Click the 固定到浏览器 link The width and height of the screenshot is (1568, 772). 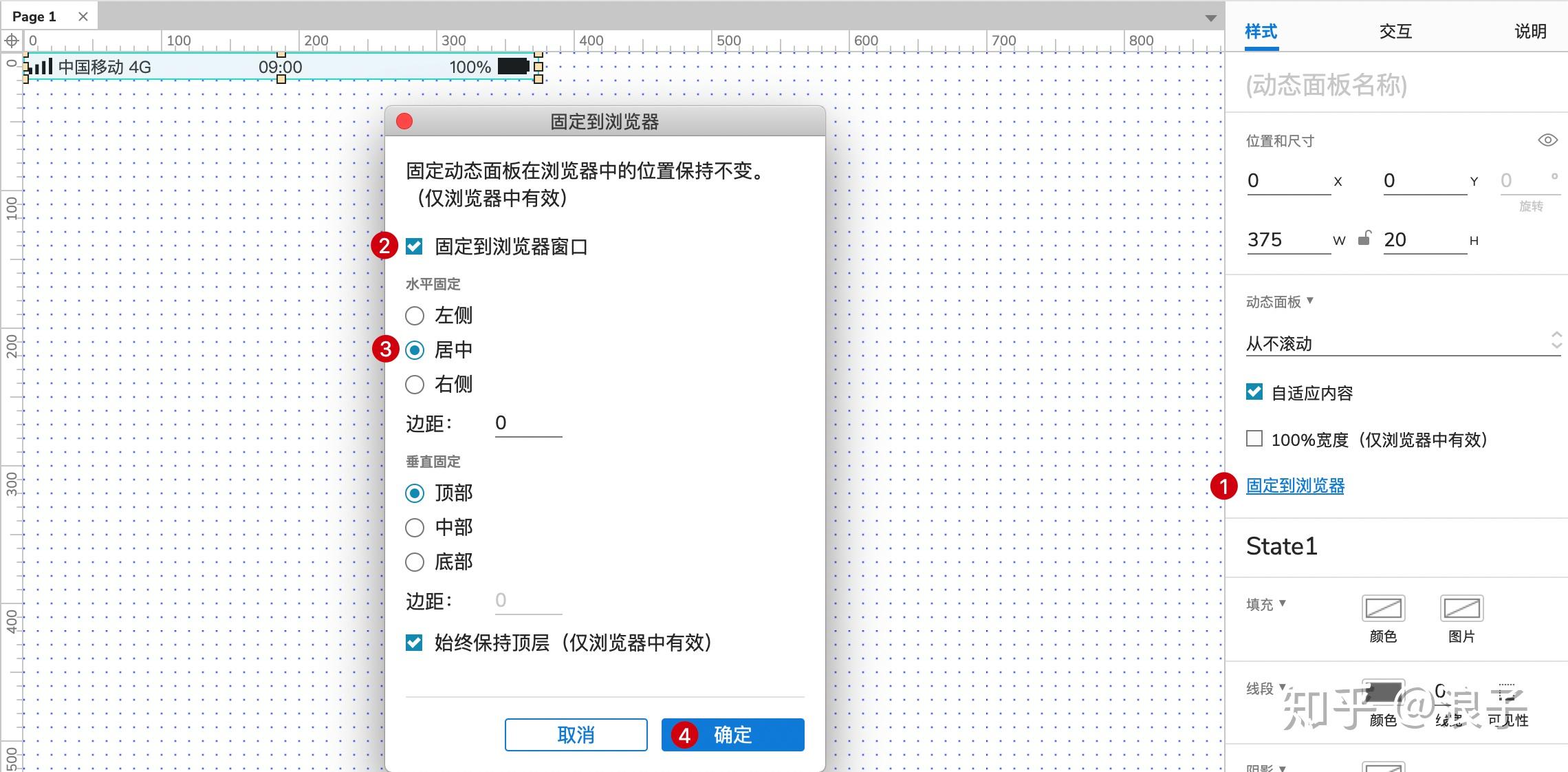1295,486
